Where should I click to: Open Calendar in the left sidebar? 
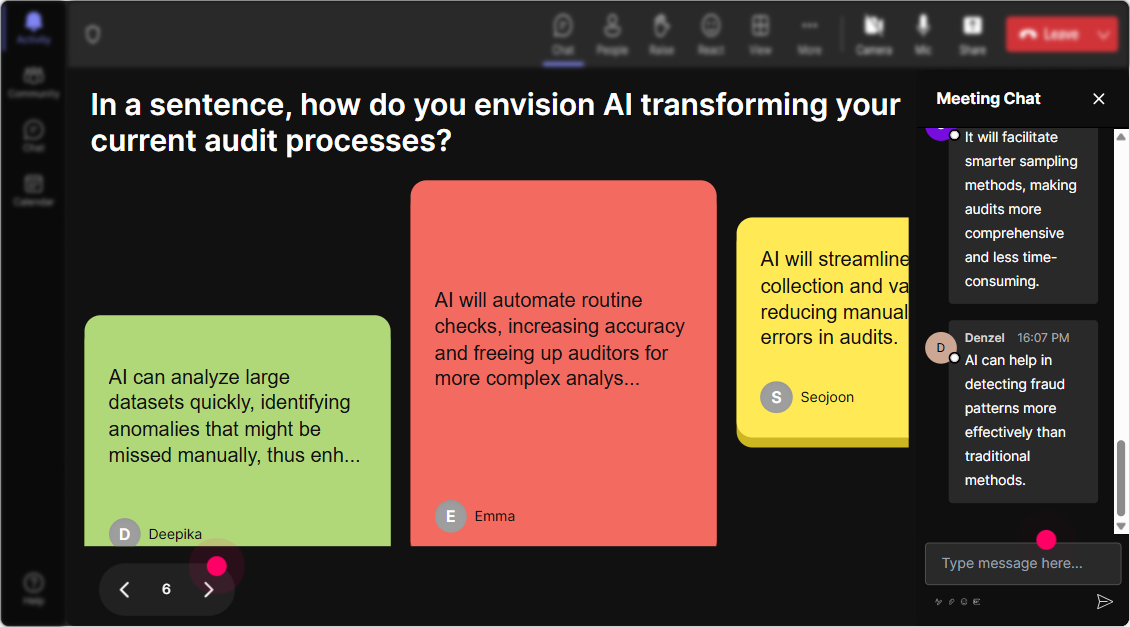[33, 190]
